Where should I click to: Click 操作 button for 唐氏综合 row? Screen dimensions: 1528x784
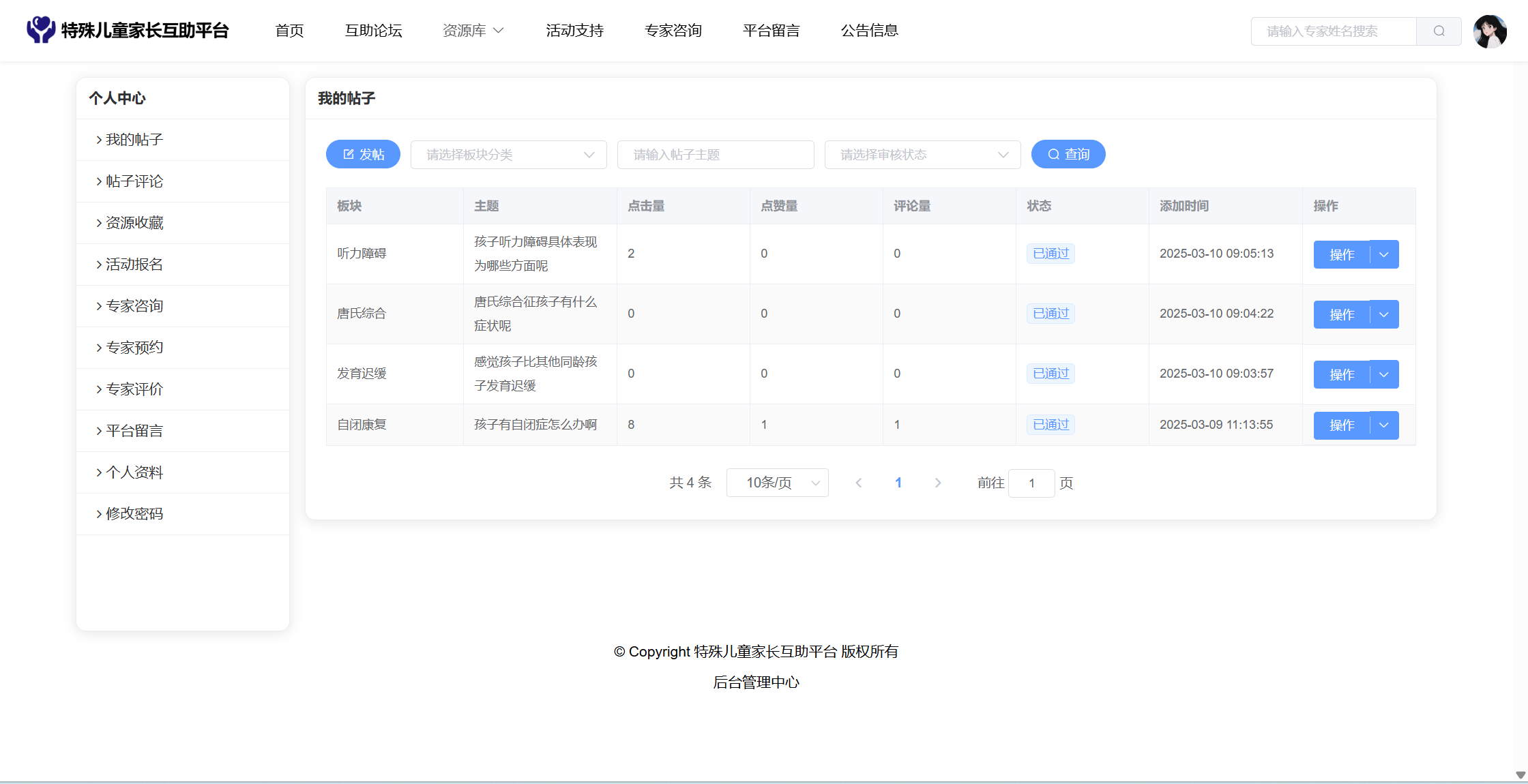click(1341, 314)
